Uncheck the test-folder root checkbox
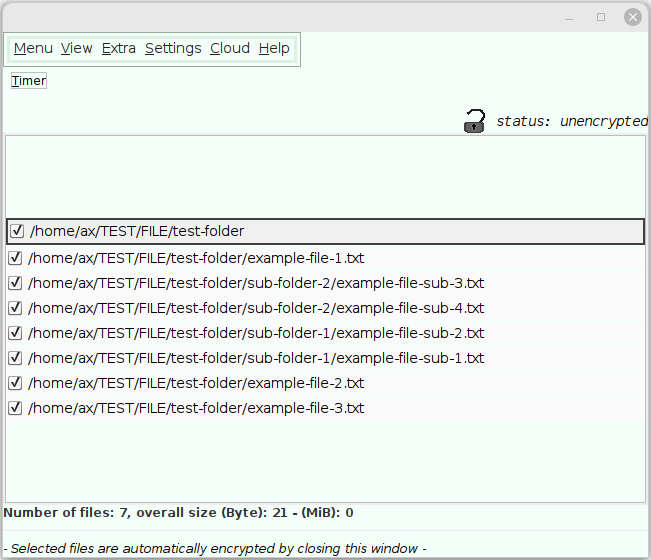The height and width of the screenshot is (560, 651). pyautogui.click(x=17, y=231)
